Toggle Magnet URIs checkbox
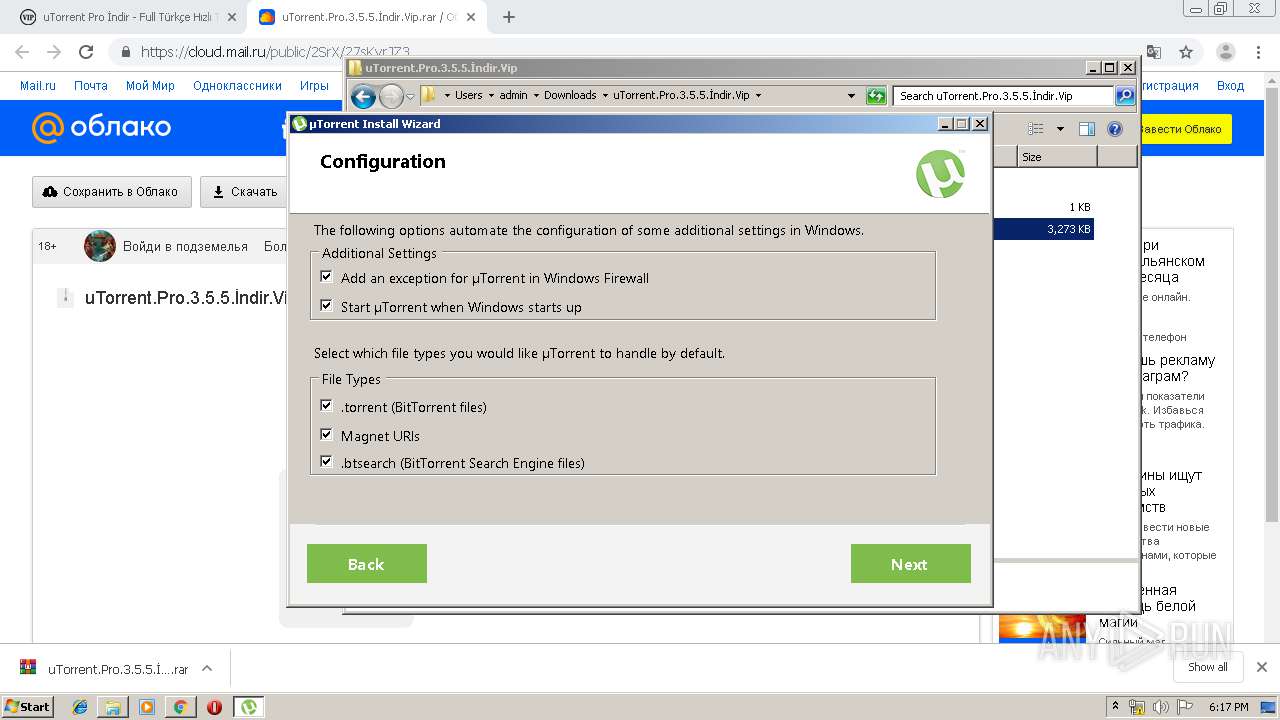Image resolution: width=1280 pixels, height=720 pixels. click(326, 435)
